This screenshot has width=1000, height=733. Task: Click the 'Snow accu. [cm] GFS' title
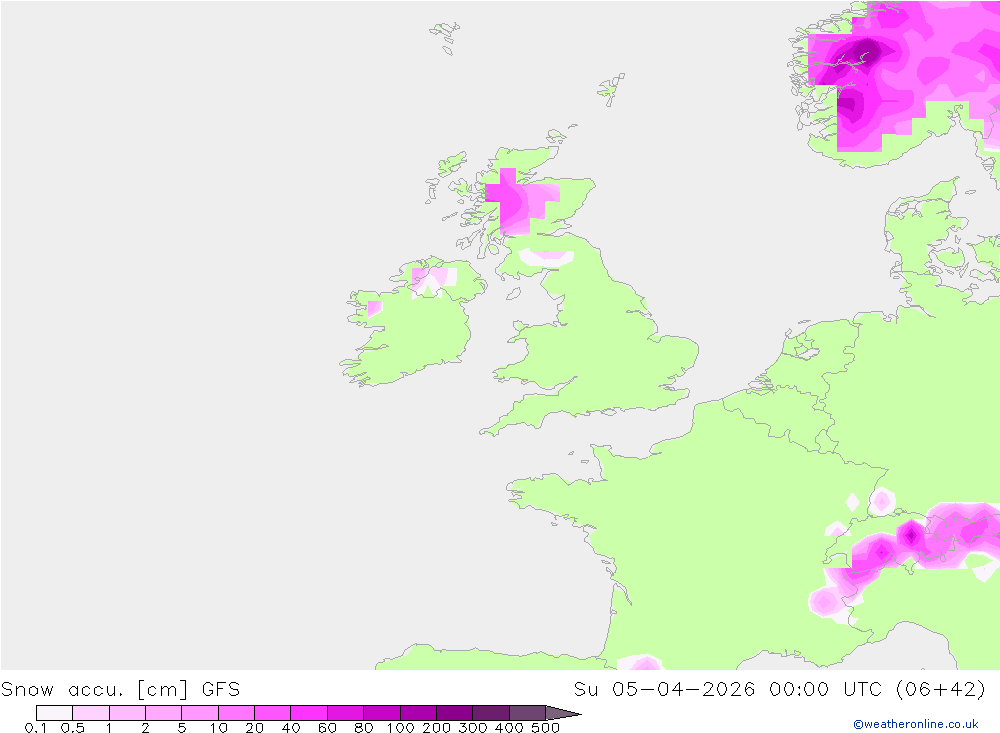coord(121,690)
